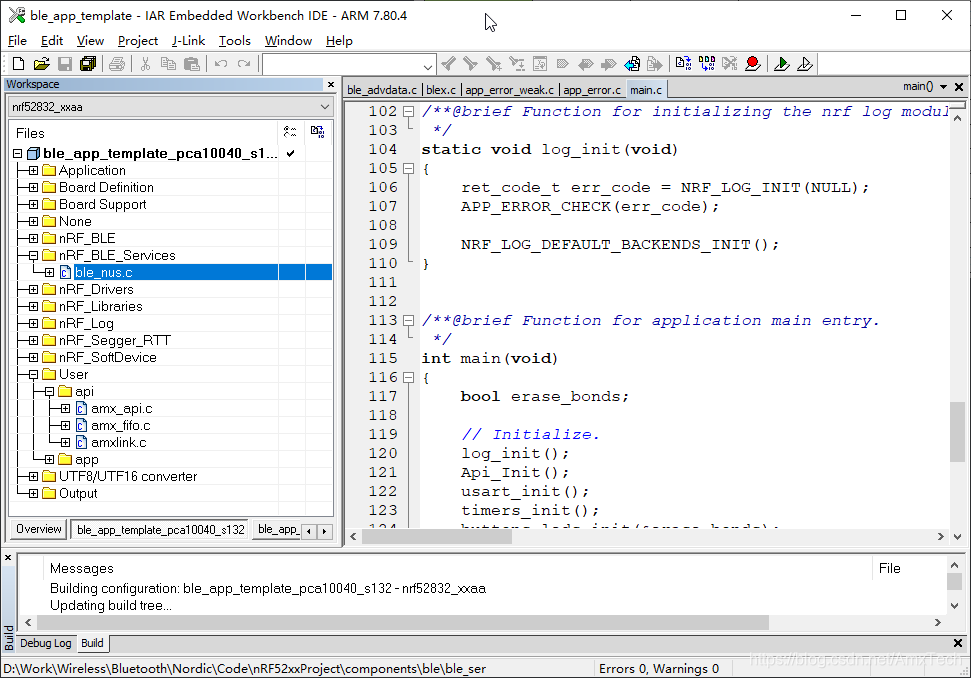Open the J-Link menu
This screenshot has width=971, height=678.
[x=188, y=41]
